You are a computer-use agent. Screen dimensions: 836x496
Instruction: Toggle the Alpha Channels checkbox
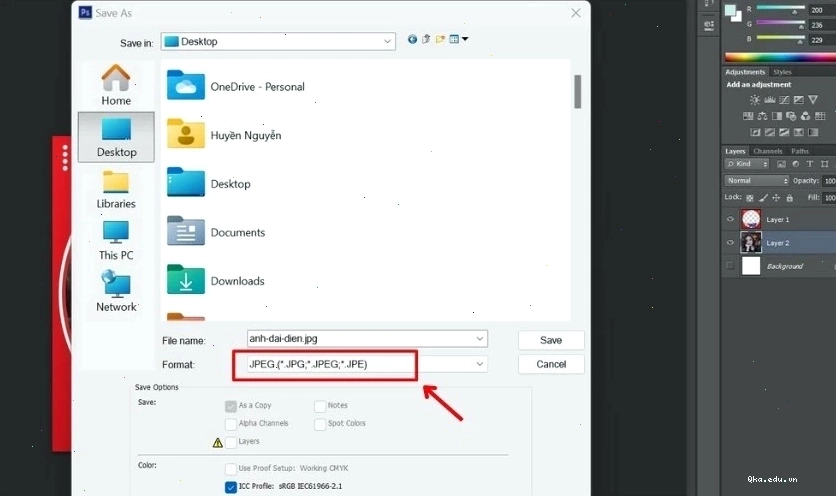(x=231, y=424)
